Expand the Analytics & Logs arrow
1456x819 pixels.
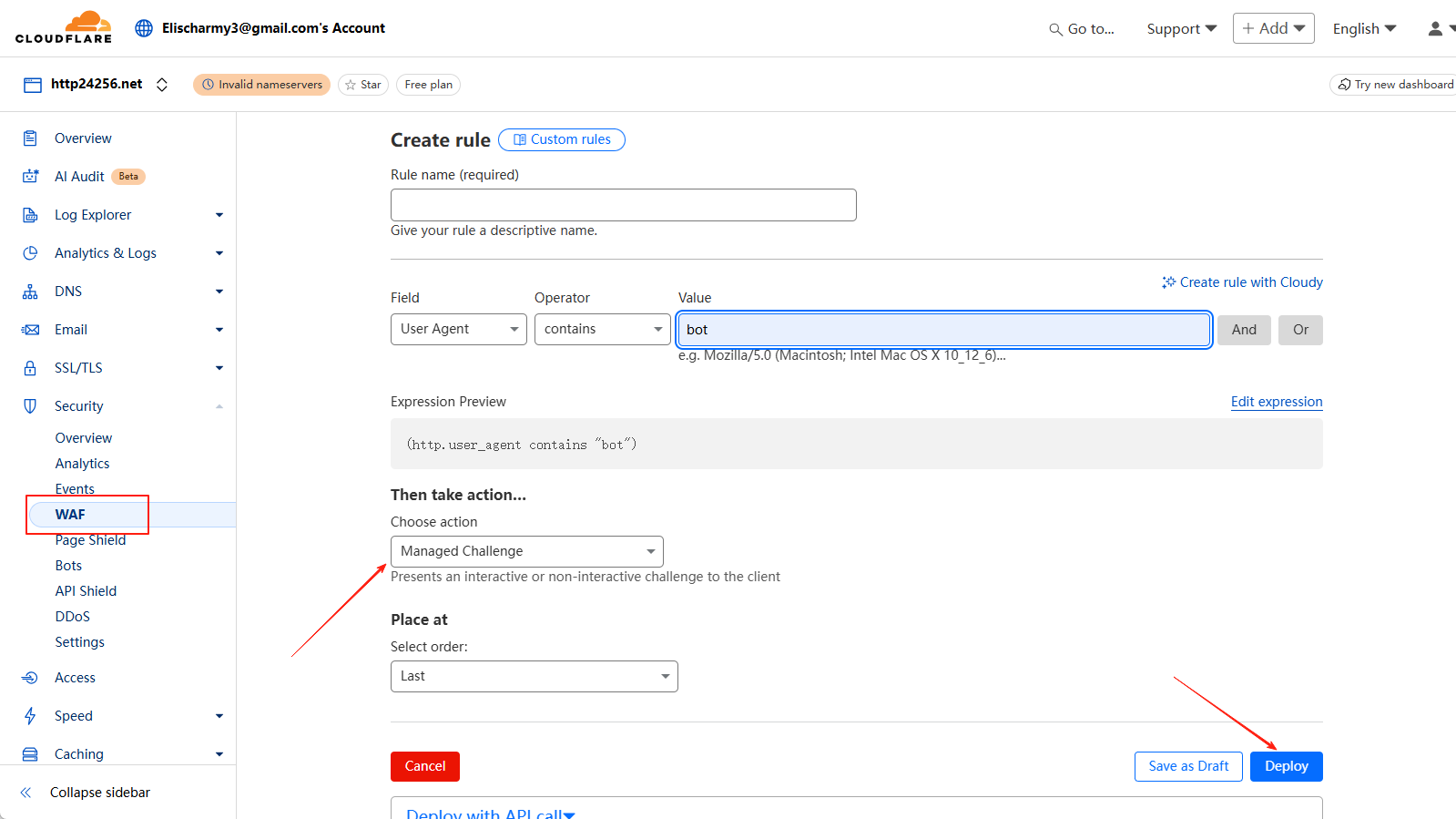coord(219,253)
